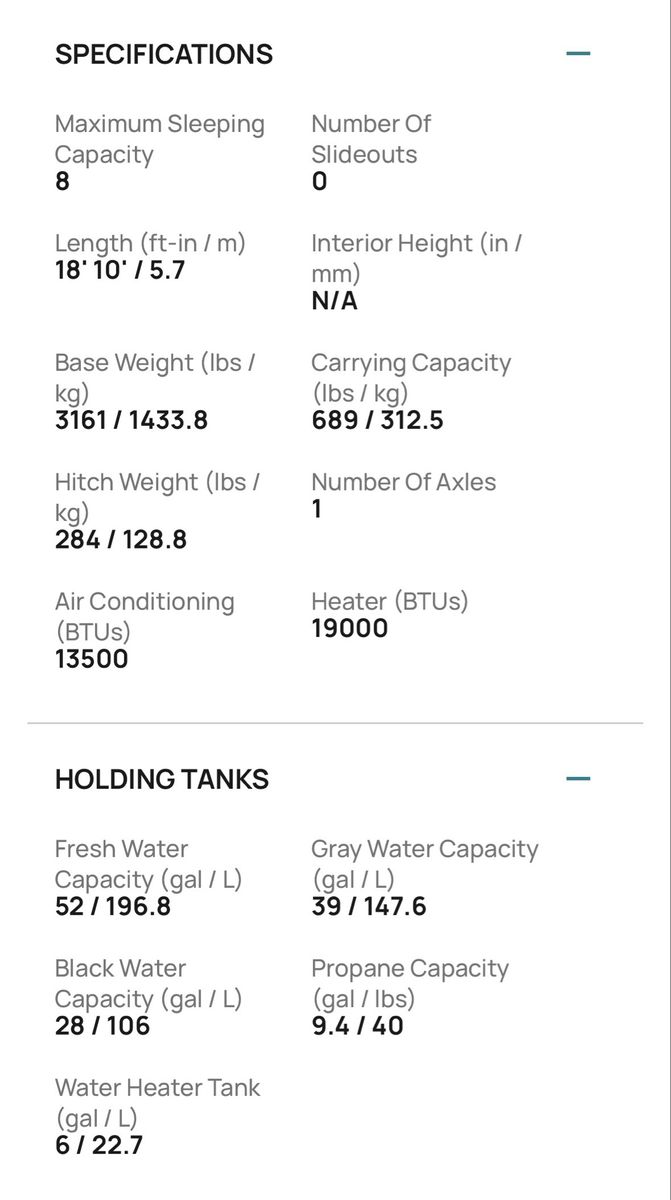Screen dimensions: 671x1200
Task: Click the Number Of Axles label
Action: [x=403, y=482]
